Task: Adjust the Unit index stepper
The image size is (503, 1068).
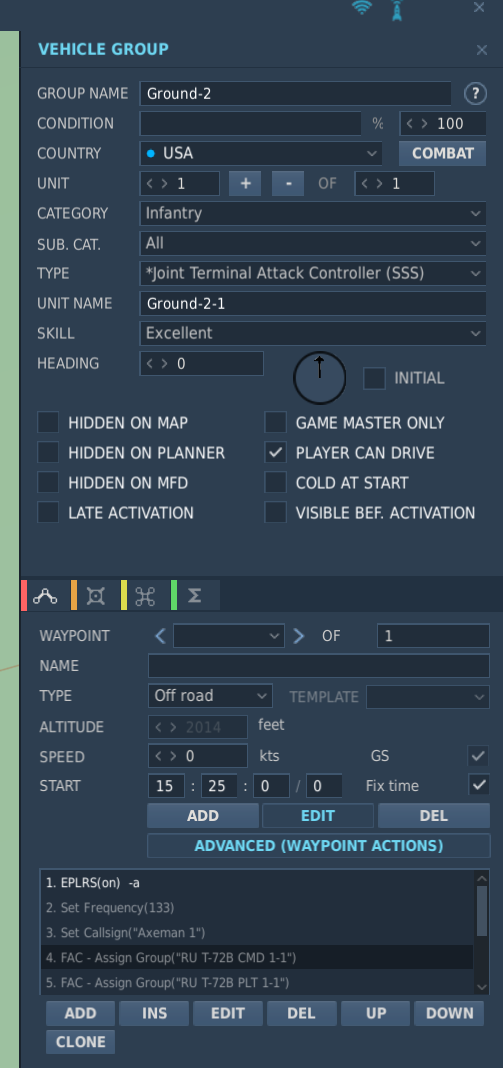Action: click(180, 184)
